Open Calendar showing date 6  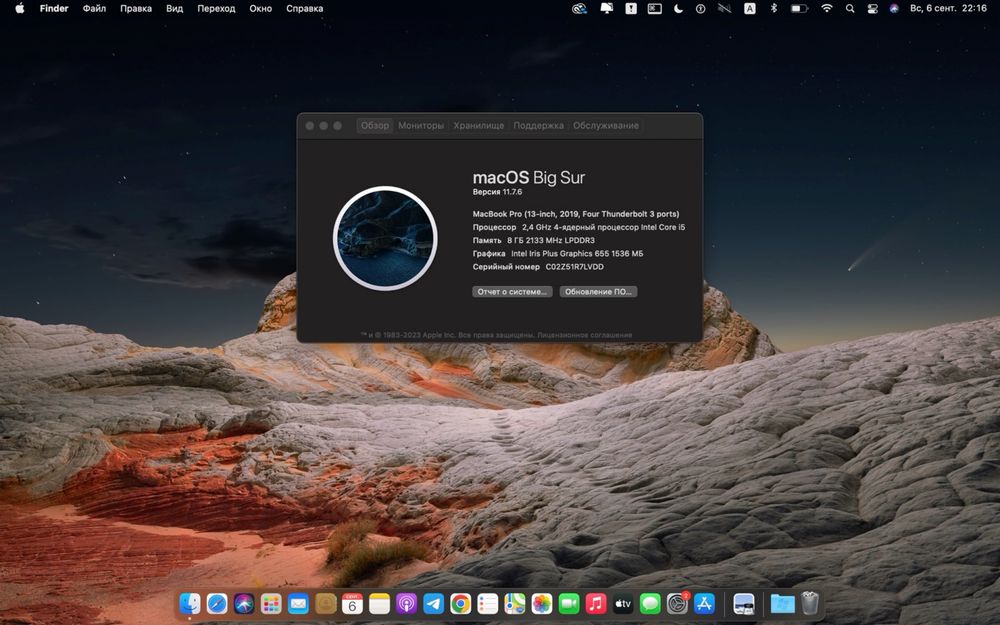(x=352, y=603)
